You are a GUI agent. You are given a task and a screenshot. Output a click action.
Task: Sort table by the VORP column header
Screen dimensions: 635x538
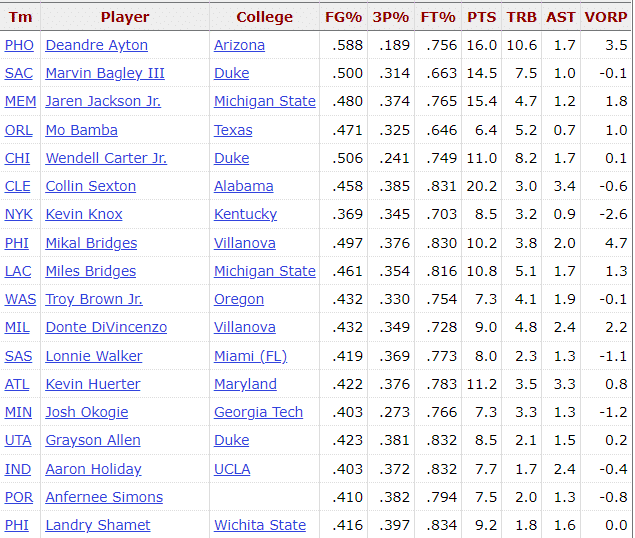tap(605, 17)
